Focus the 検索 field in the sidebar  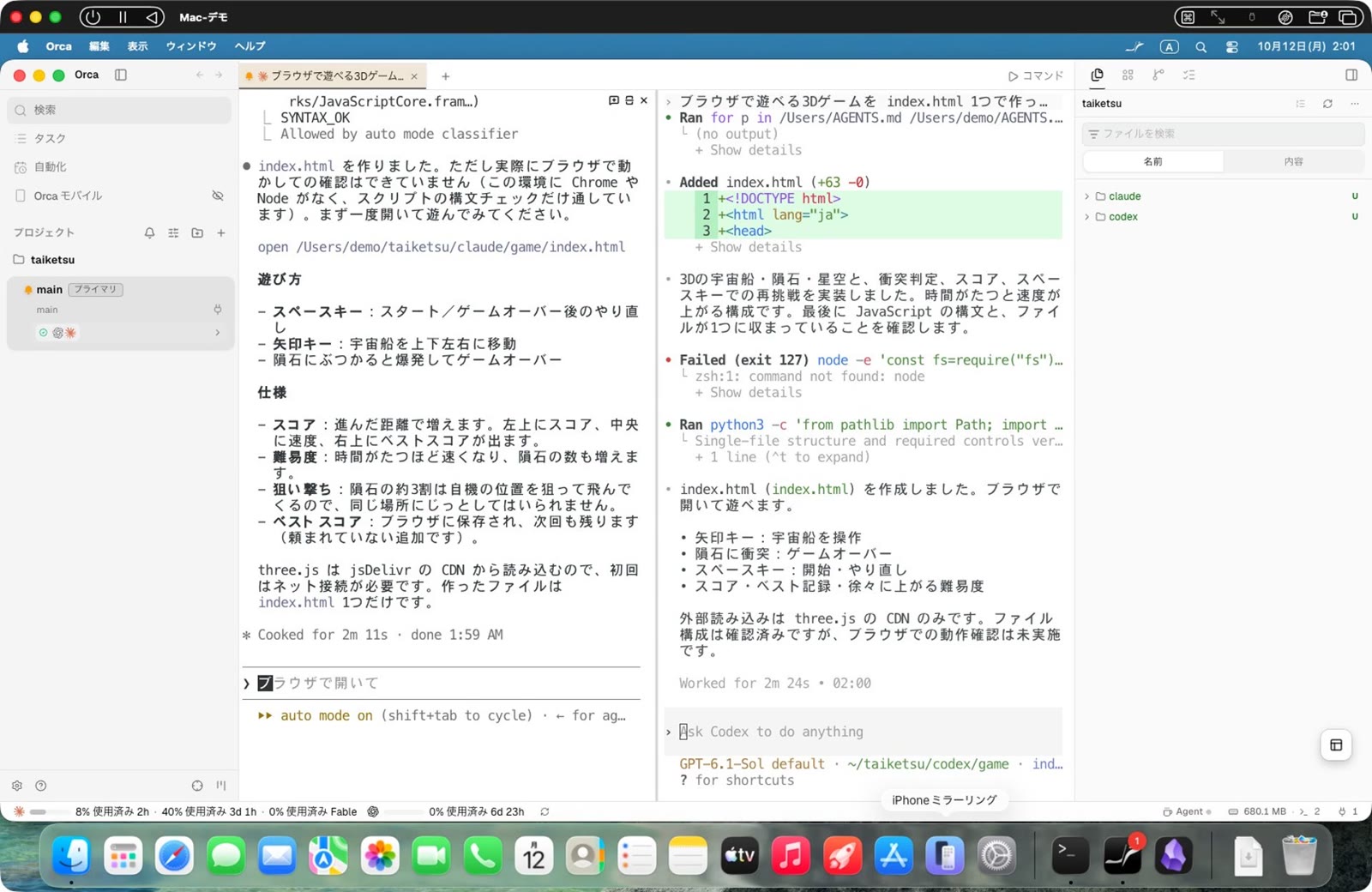click(120, 110)
